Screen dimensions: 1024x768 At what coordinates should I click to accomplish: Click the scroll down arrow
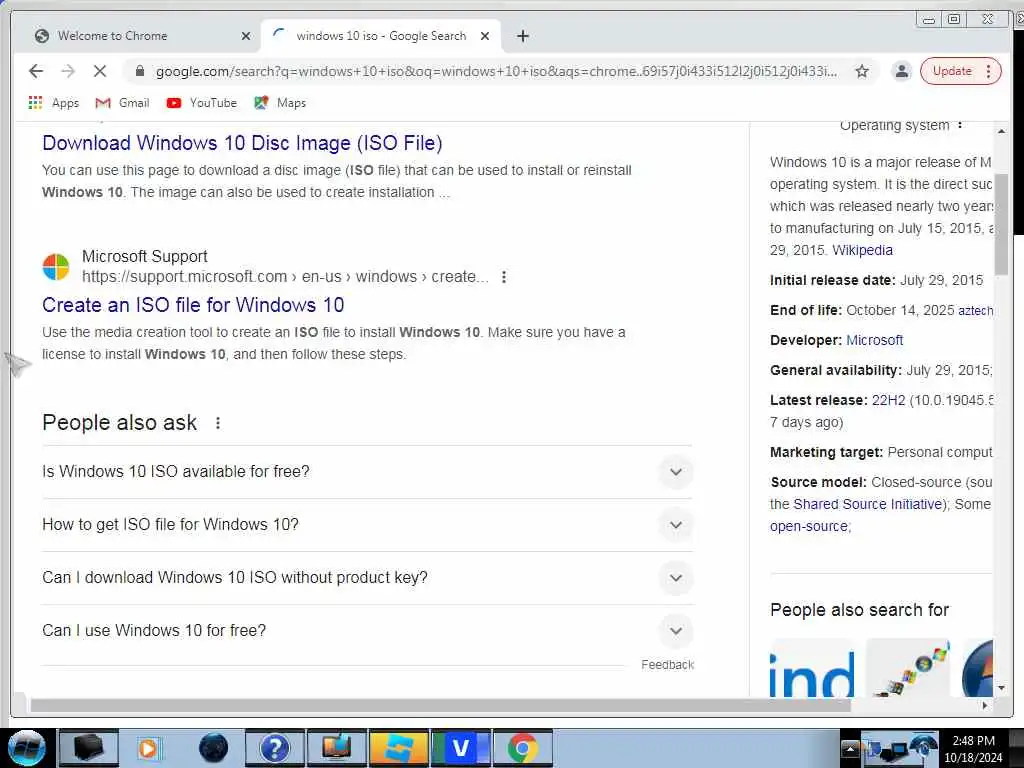tap(1001, 688)
